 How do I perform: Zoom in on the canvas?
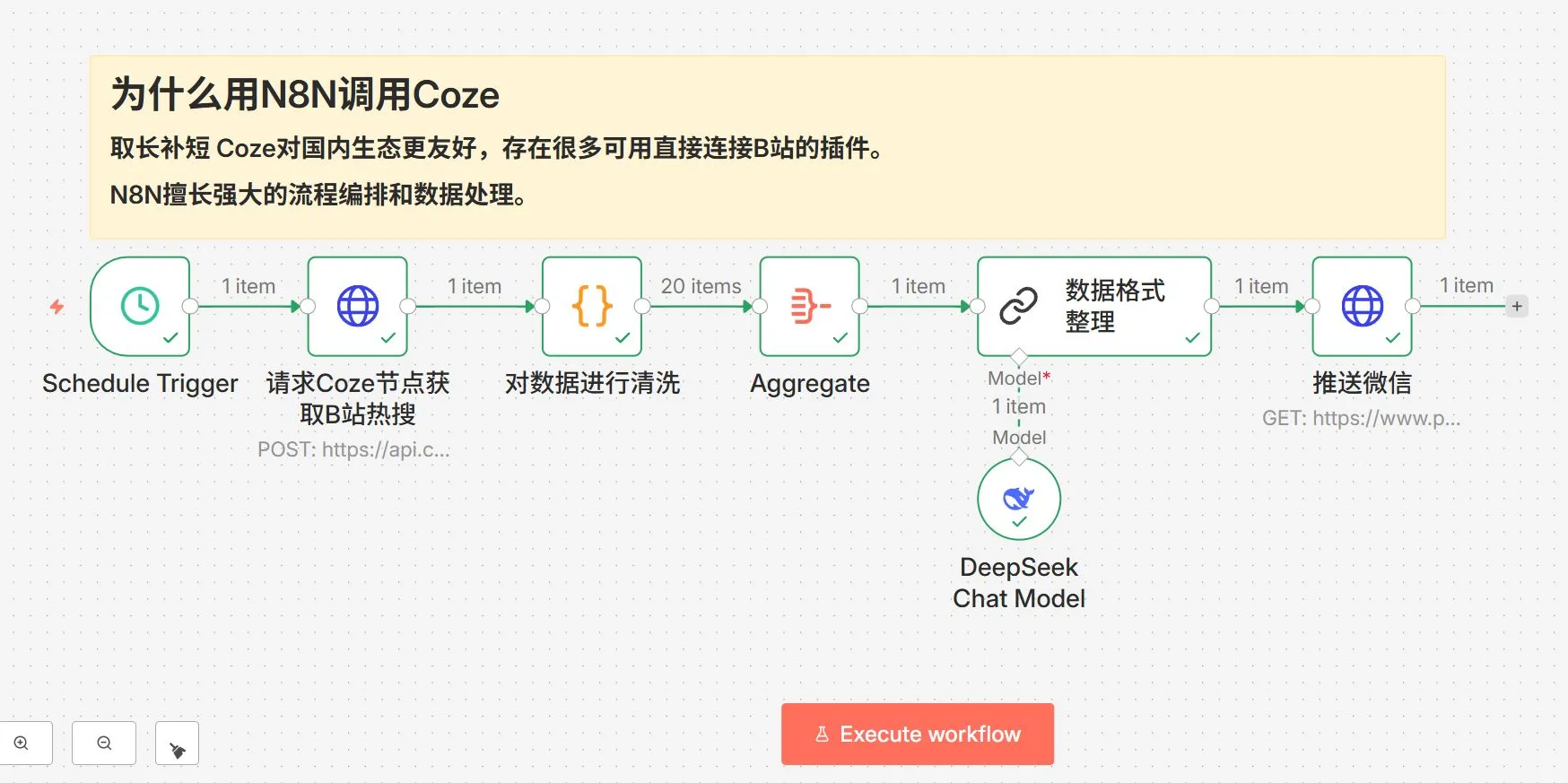tap(22, 743)
